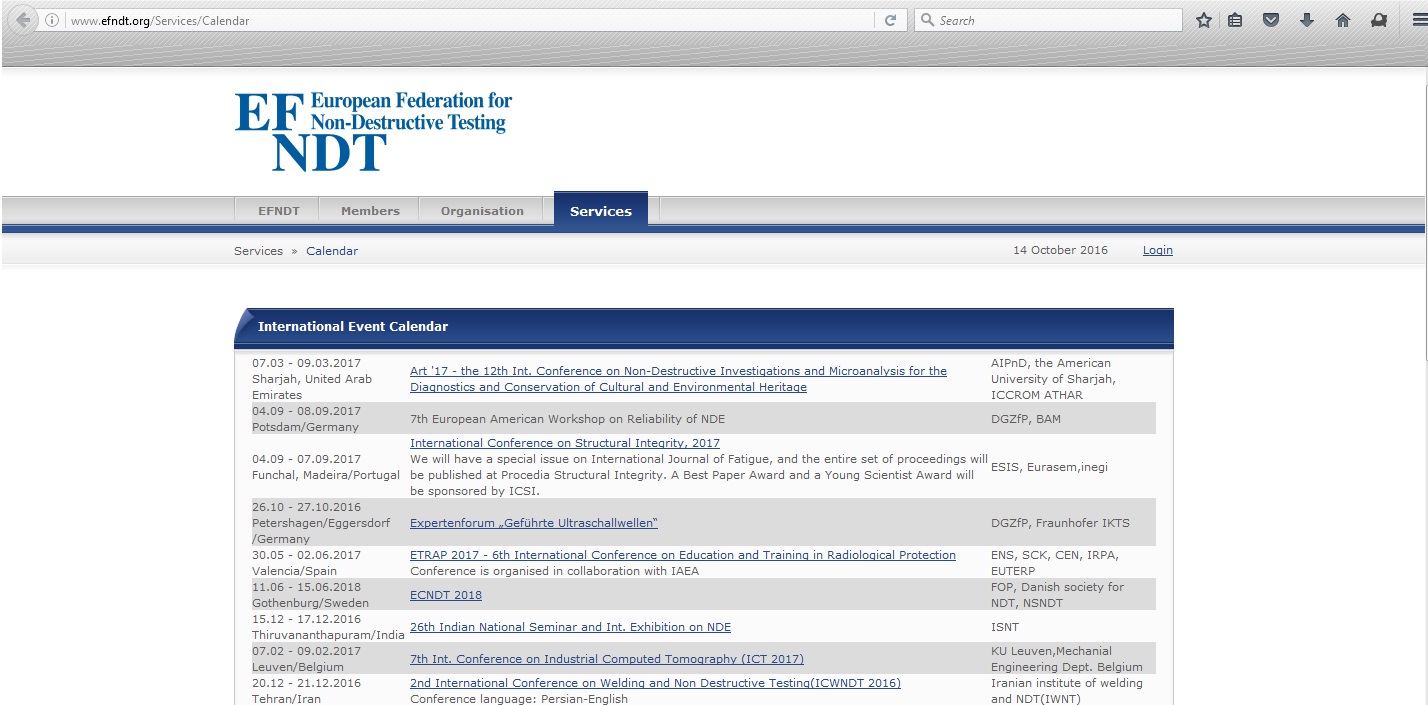Open the downloads arrow icon
Viewport: 1428px width, 705px height.
tap(1306, 20)
